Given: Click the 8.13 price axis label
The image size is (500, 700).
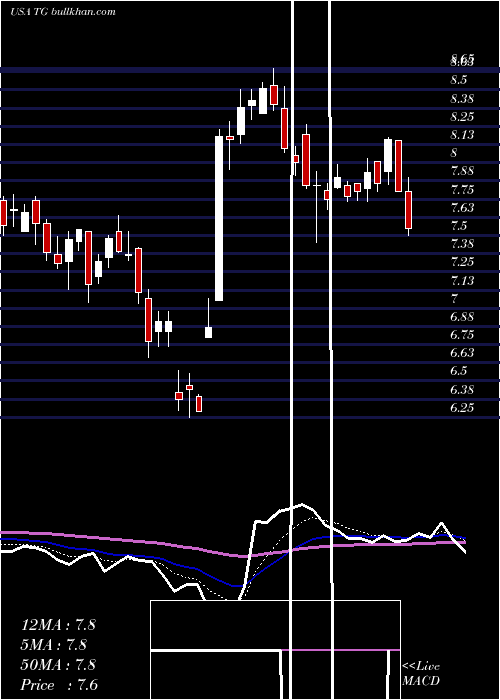Looking at the screenshot, I should point(462,135).
